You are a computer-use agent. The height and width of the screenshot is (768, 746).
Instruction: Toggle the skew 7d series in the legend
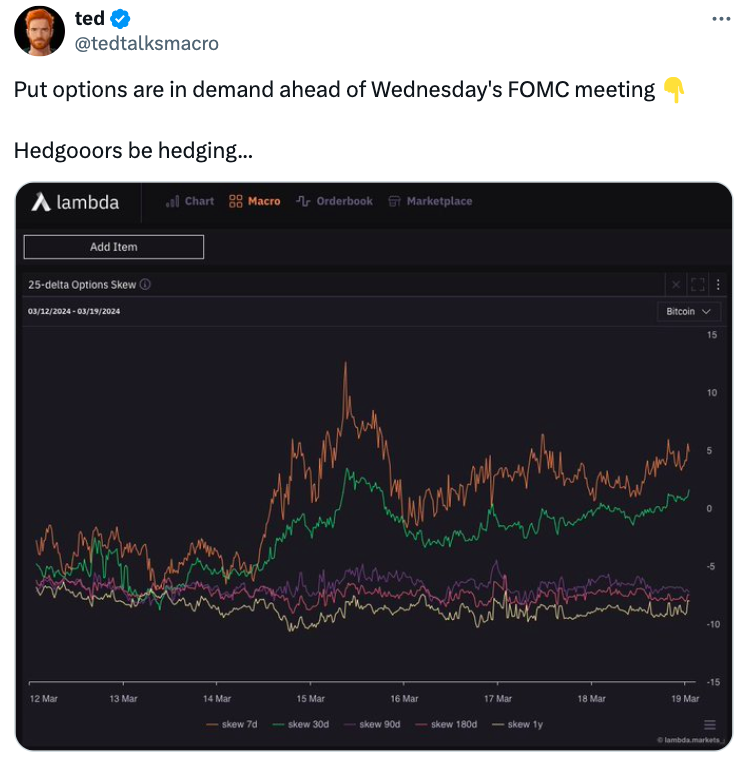coord(232,724)
